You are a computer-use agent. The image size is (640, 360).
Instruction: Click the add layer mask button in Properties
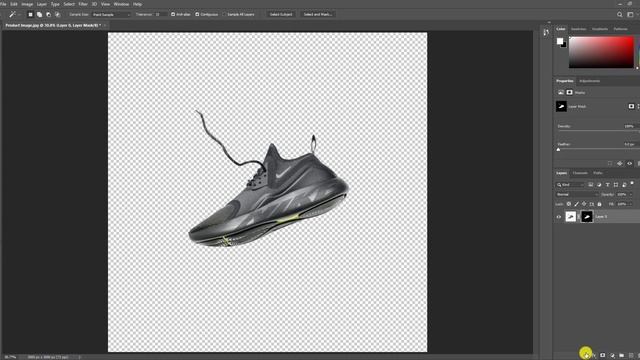click(x=631, y=107)
